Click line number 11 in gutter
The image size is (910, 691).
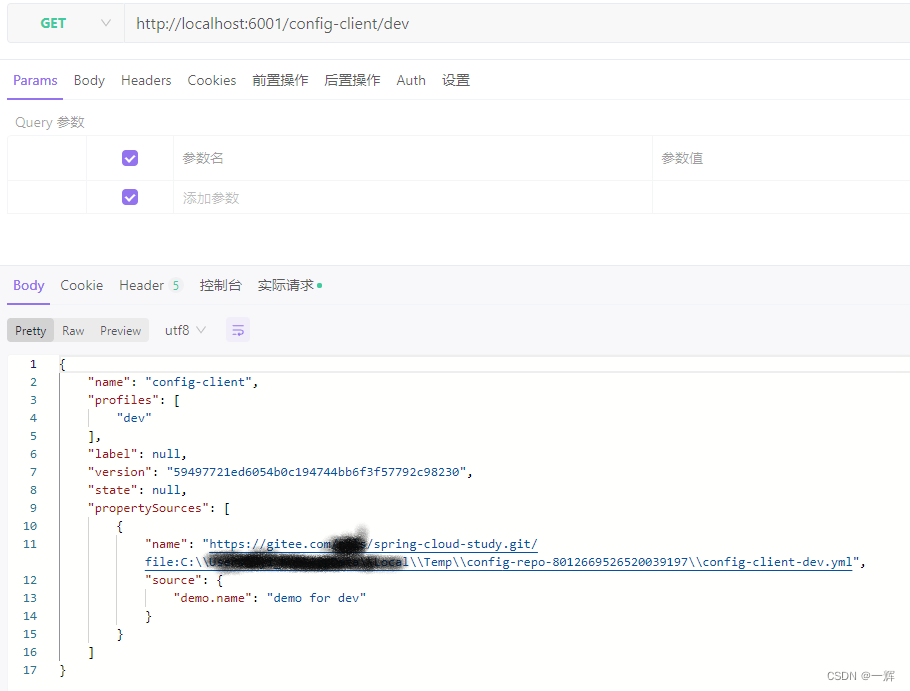pos(30,544)
